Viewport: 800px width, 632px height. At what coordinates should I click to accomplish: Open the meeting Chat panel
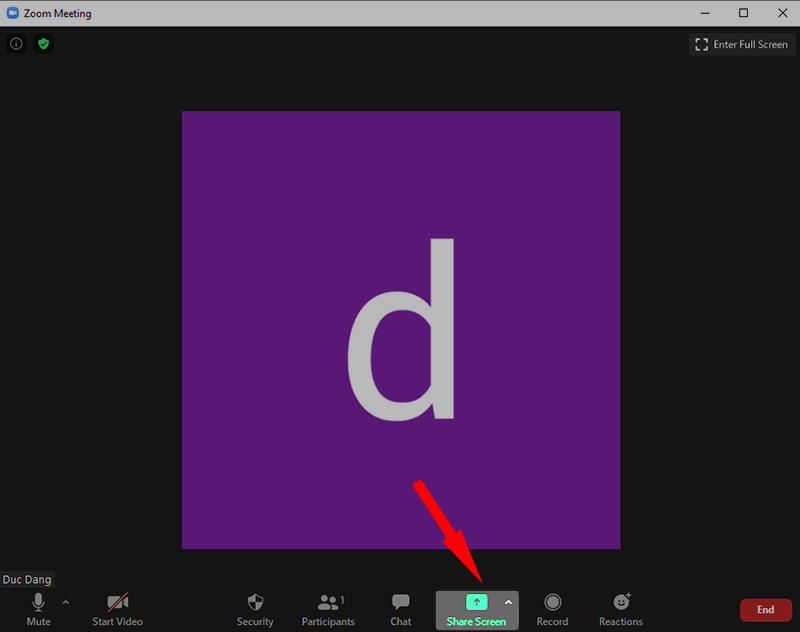coord(400,608)
